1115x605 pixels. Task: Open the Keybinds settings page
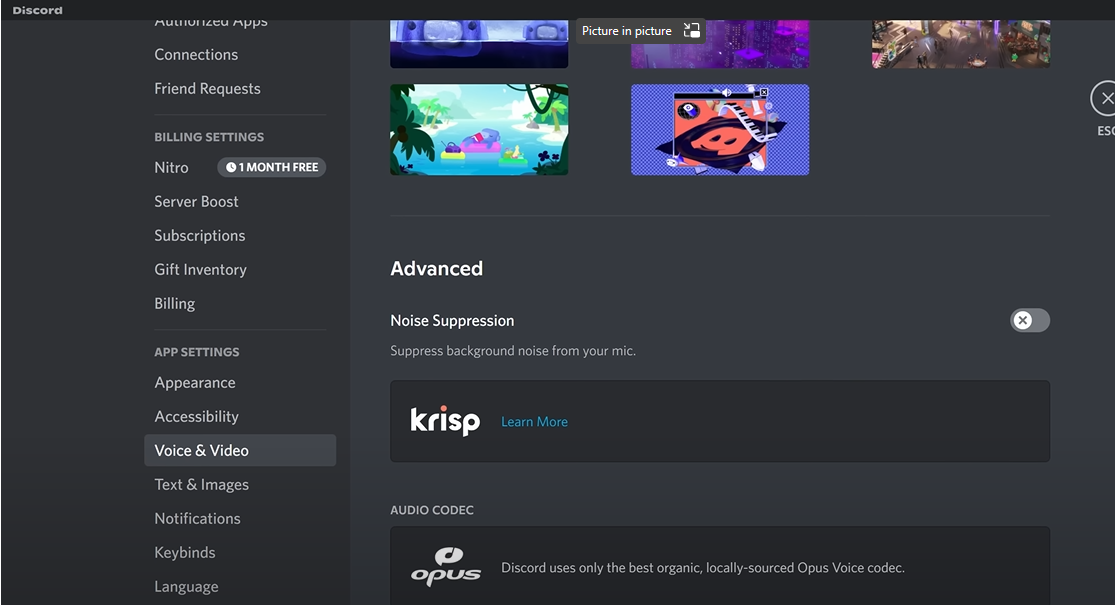pyautogui.click(x=185, y=553)
